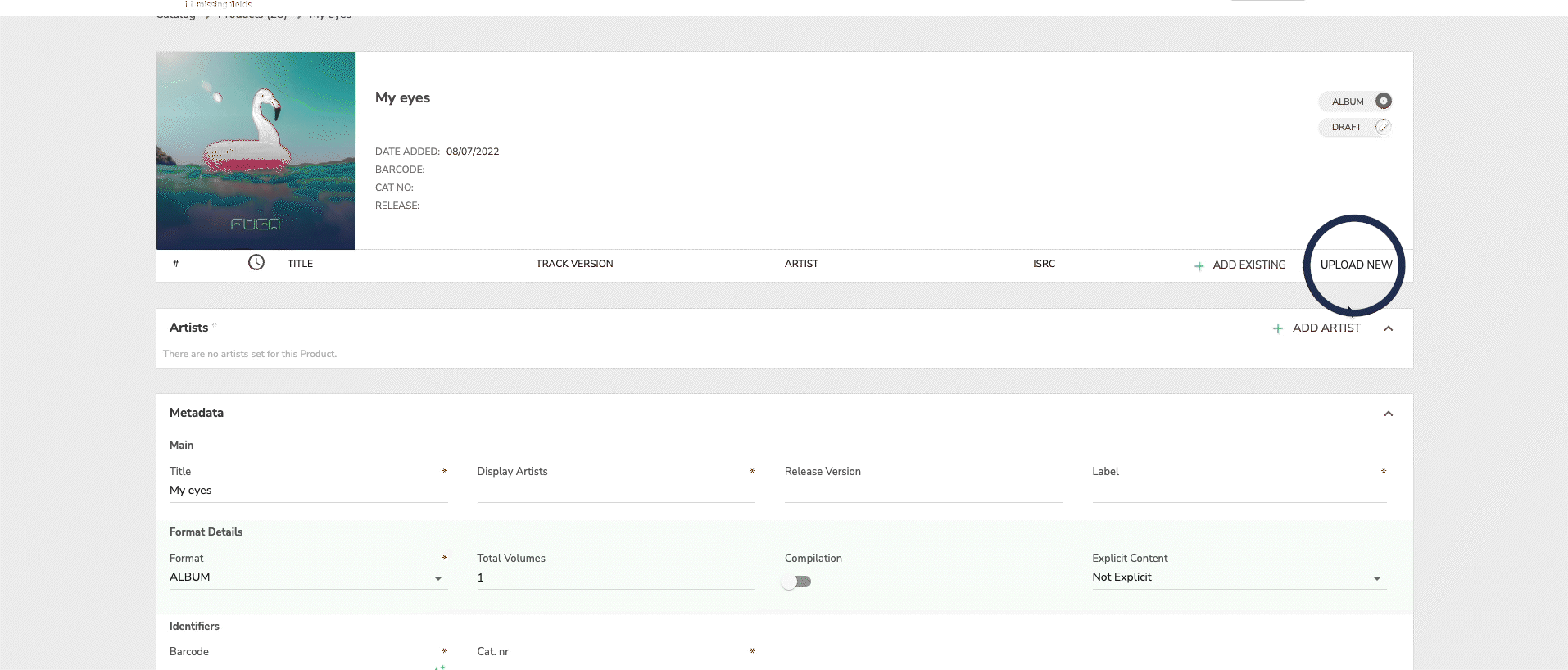Click the ISRC column header

point(1044,264)
